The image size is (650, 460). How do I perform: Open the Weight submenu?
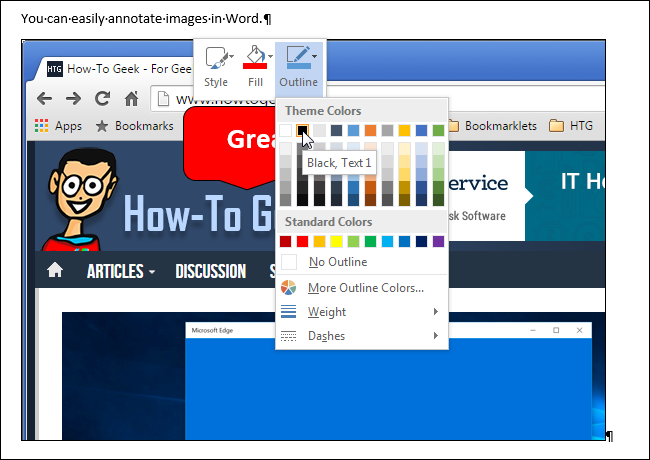(362, 312)
